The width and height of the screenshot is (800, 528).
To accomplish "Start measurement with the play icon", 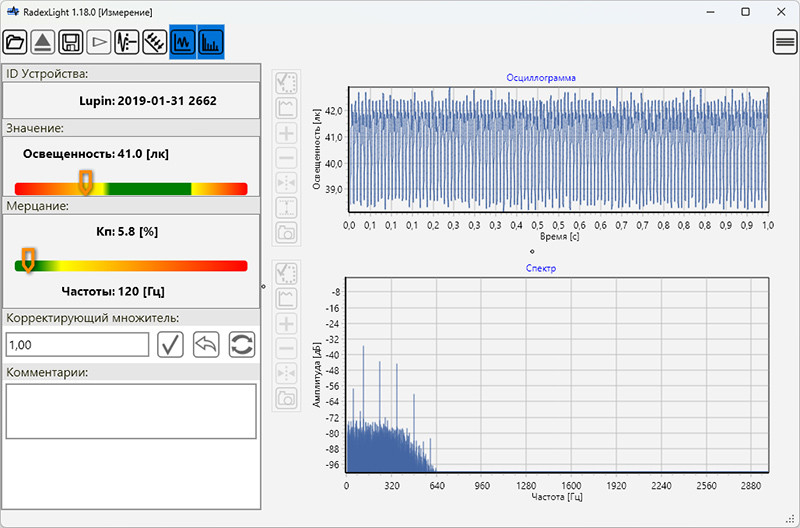I will point(99,42).
